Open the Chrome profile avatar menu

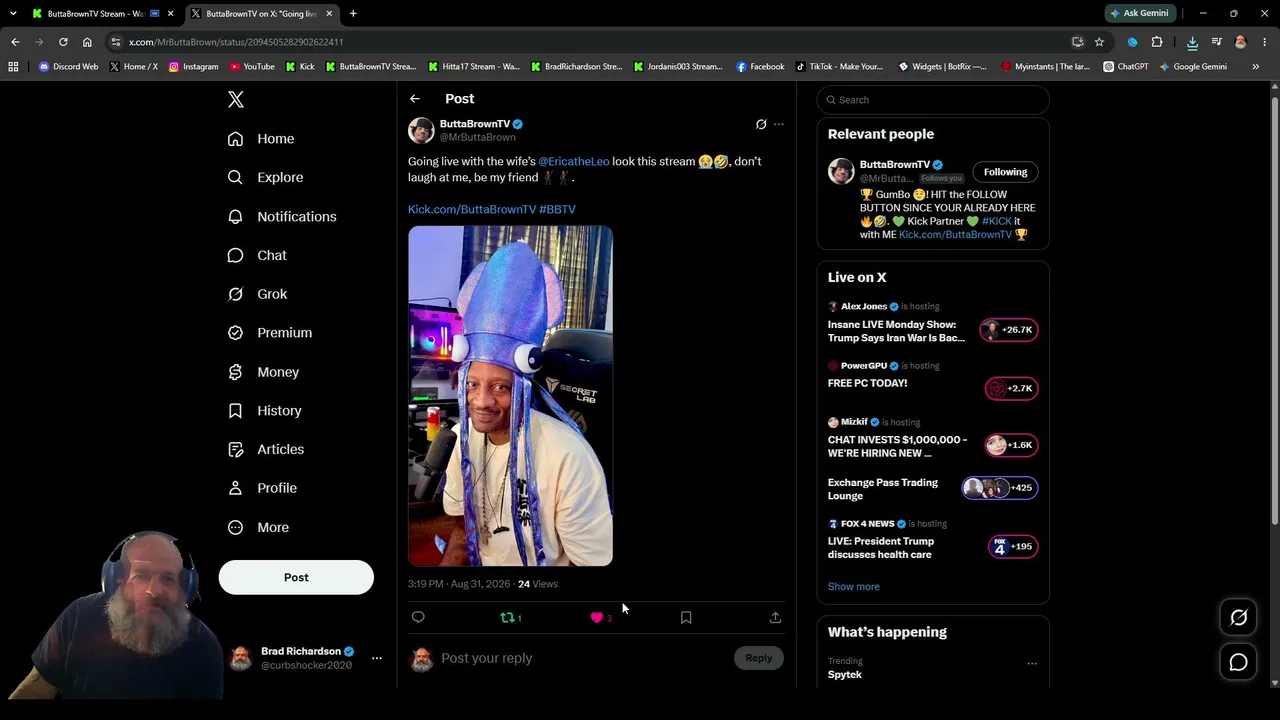pos(1241,42)
